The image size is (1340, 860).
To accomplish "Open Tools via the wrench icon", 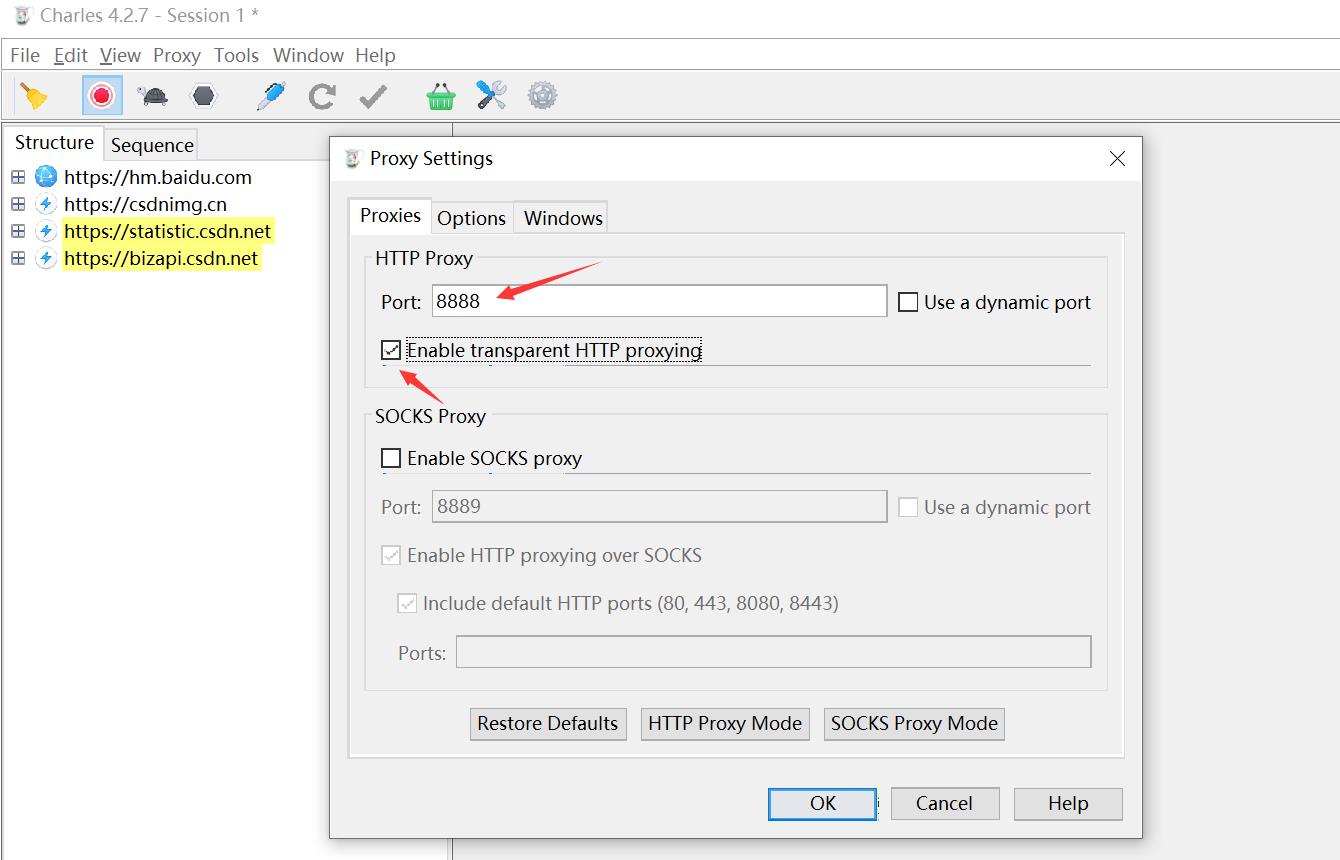I will tap(491, 96).
